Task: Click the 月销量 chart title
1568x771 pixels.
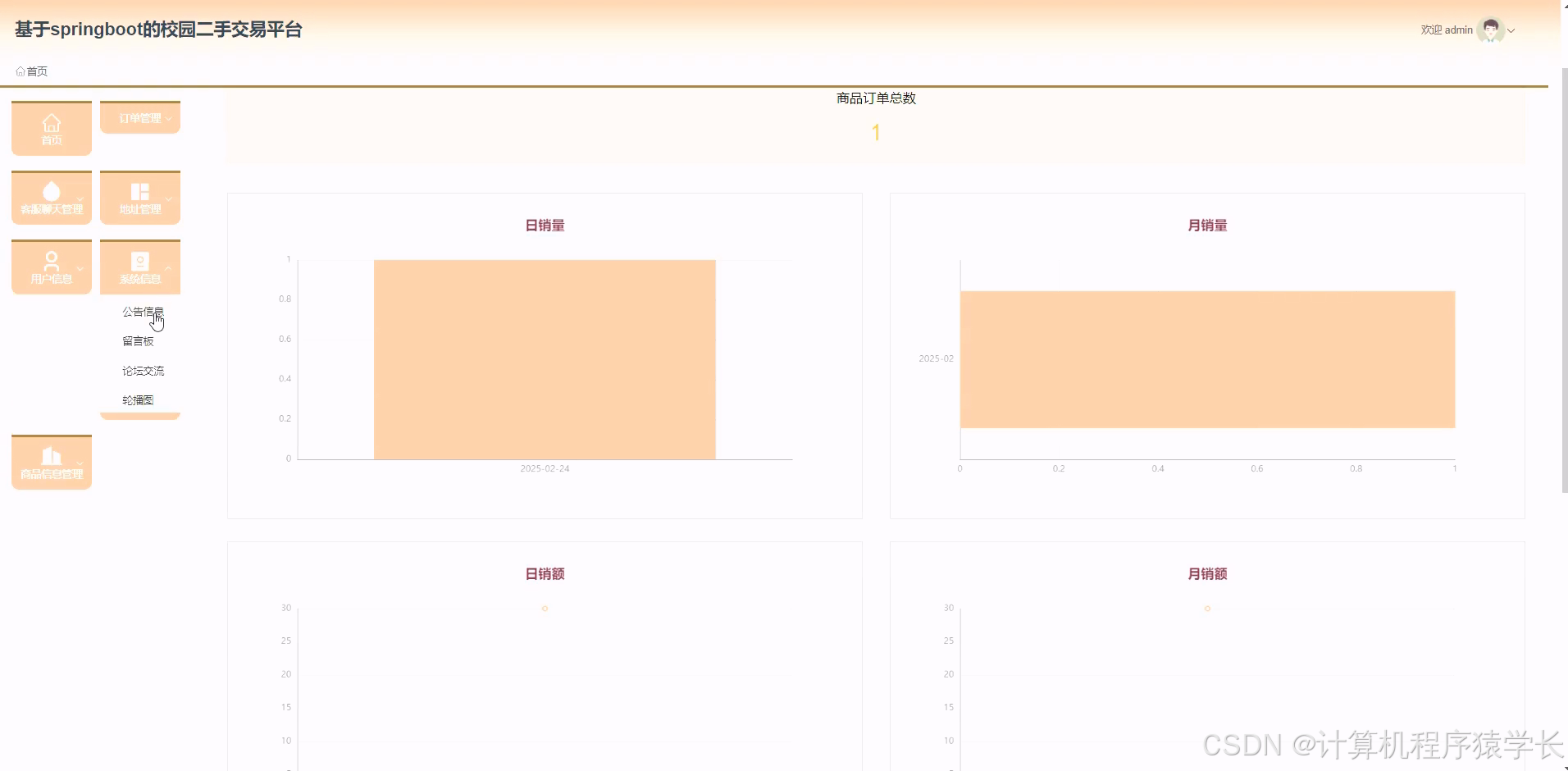Action: [1207, 226]
